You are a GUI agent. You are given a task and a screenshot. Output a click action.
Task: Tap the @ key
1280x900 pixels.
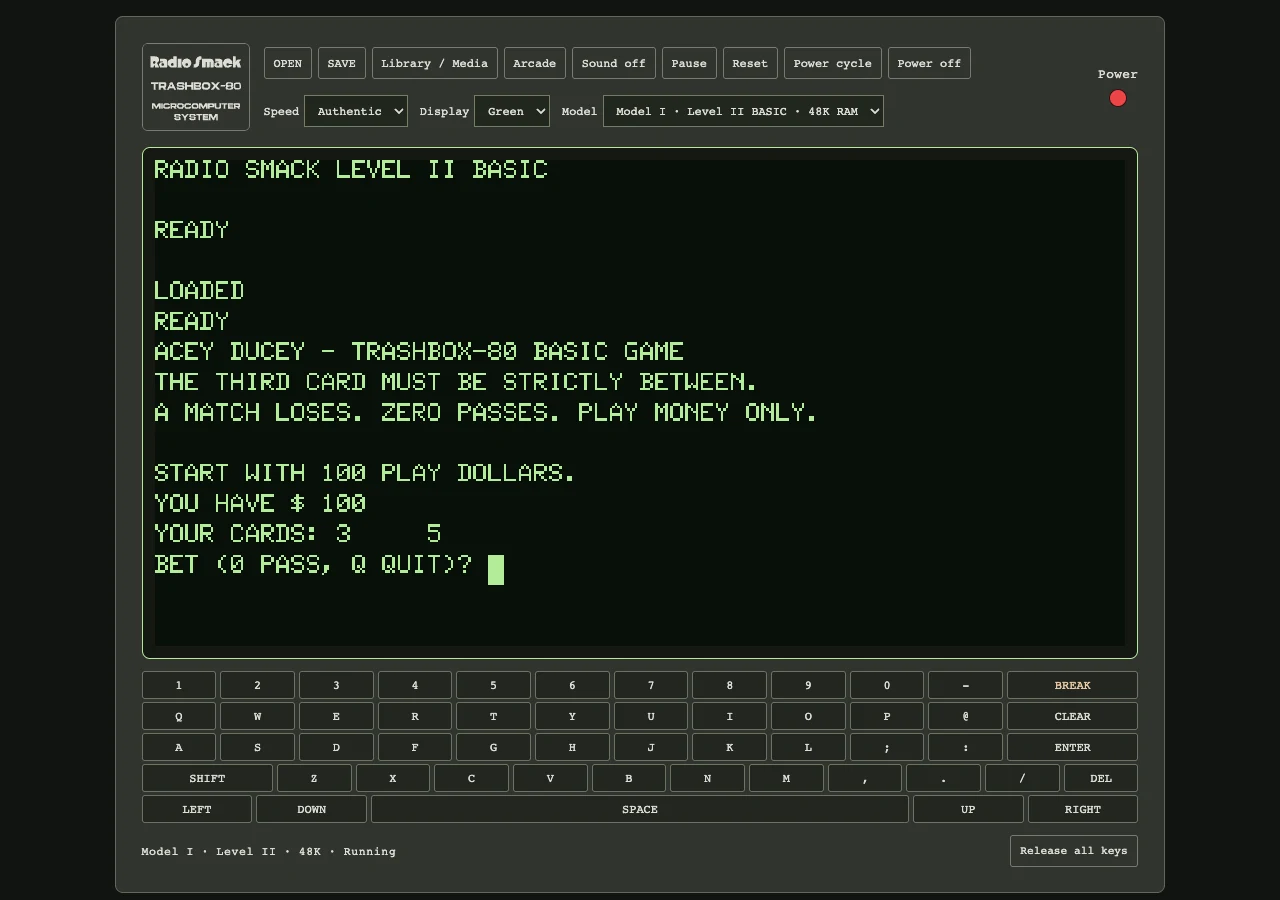coord(965,716)
